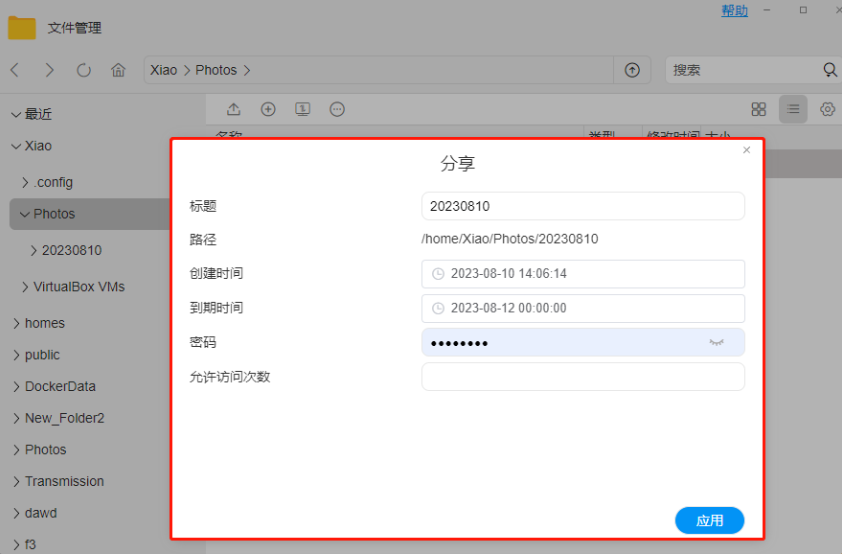The height and width of the screenshot is (554, 842).
Task: Click the 创建时间 date field
Action: tap(583, 274)
